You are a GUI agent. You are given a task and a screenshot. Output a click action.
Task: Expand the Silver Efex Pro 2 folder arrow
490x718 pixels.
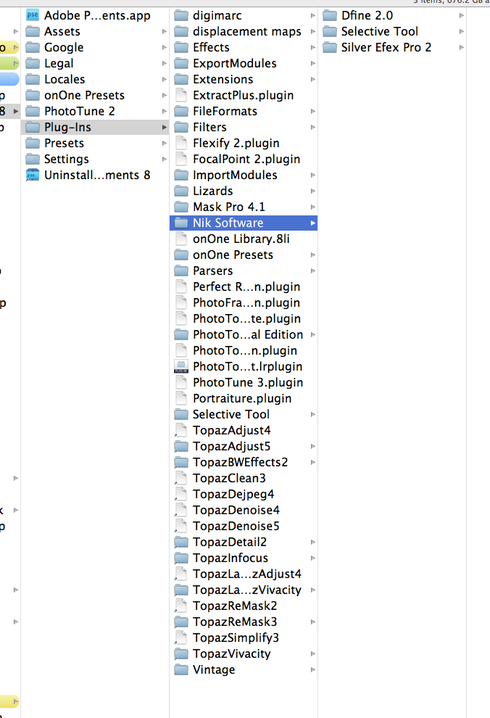tap(462, 47)
